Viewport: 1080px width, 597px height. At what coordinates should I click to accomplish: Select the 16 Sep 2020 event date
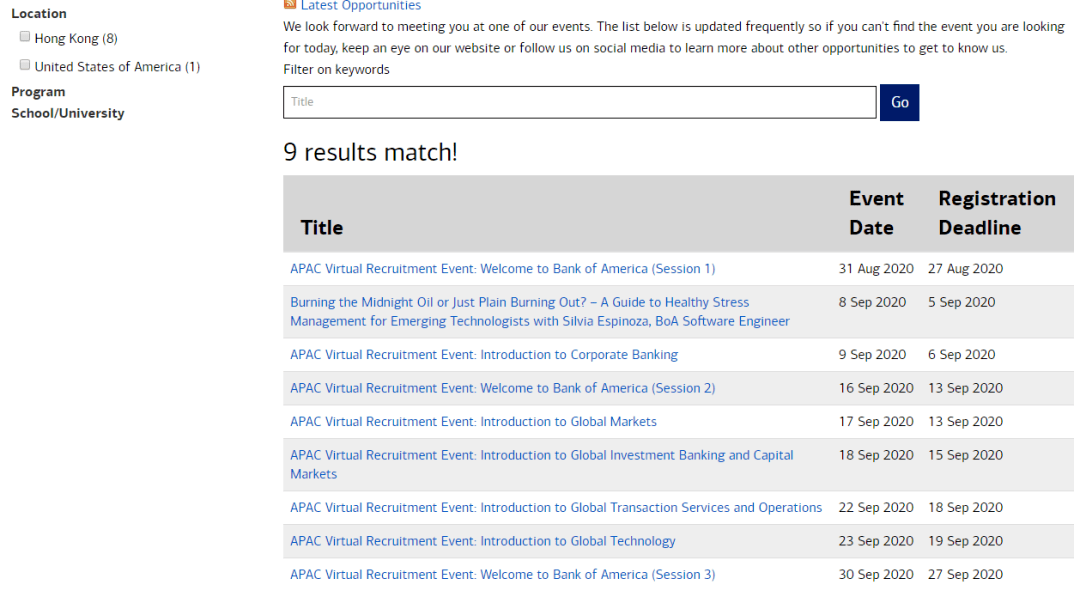876,388
